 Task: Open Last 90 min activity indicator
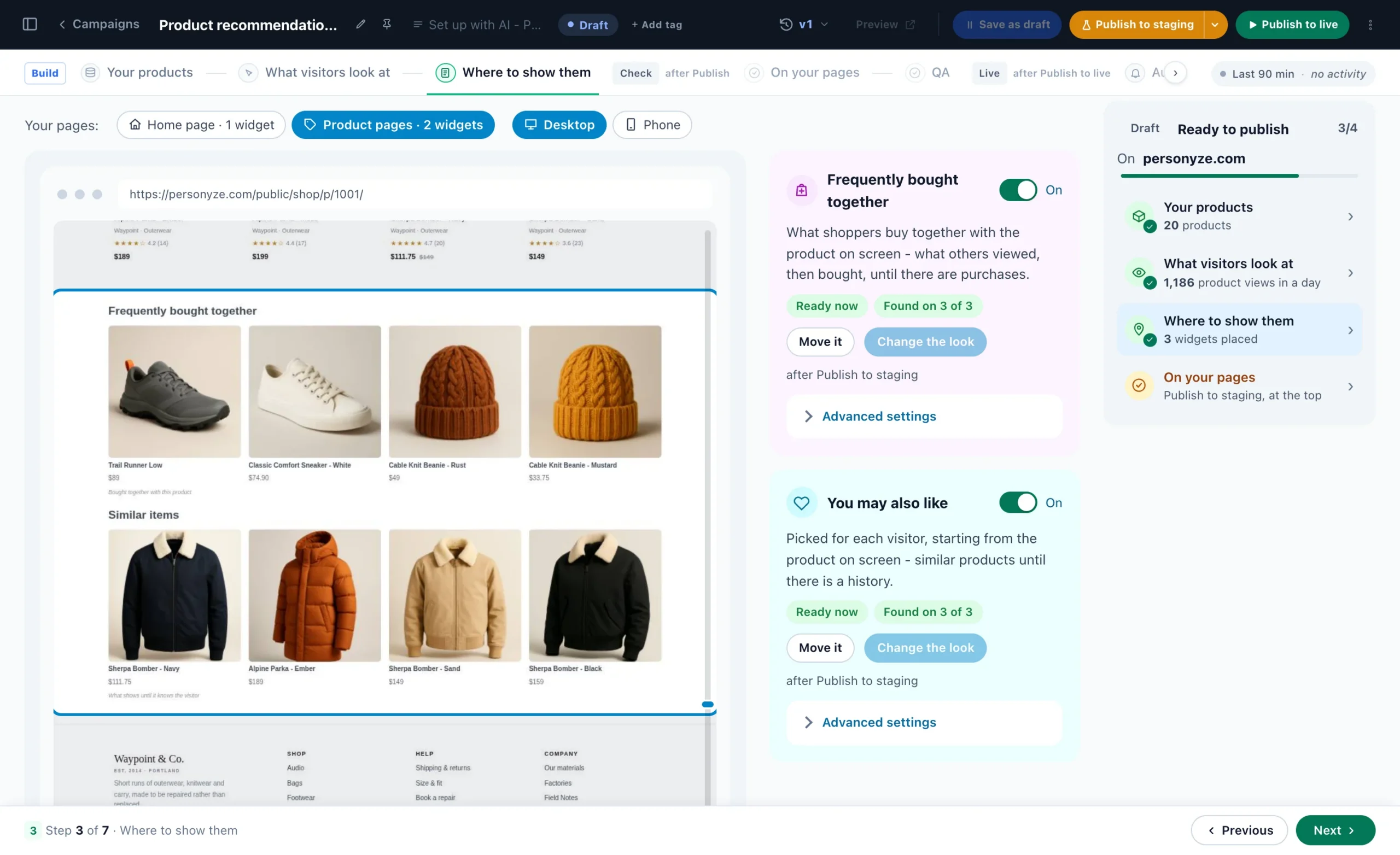click(x=1293, y=74)
